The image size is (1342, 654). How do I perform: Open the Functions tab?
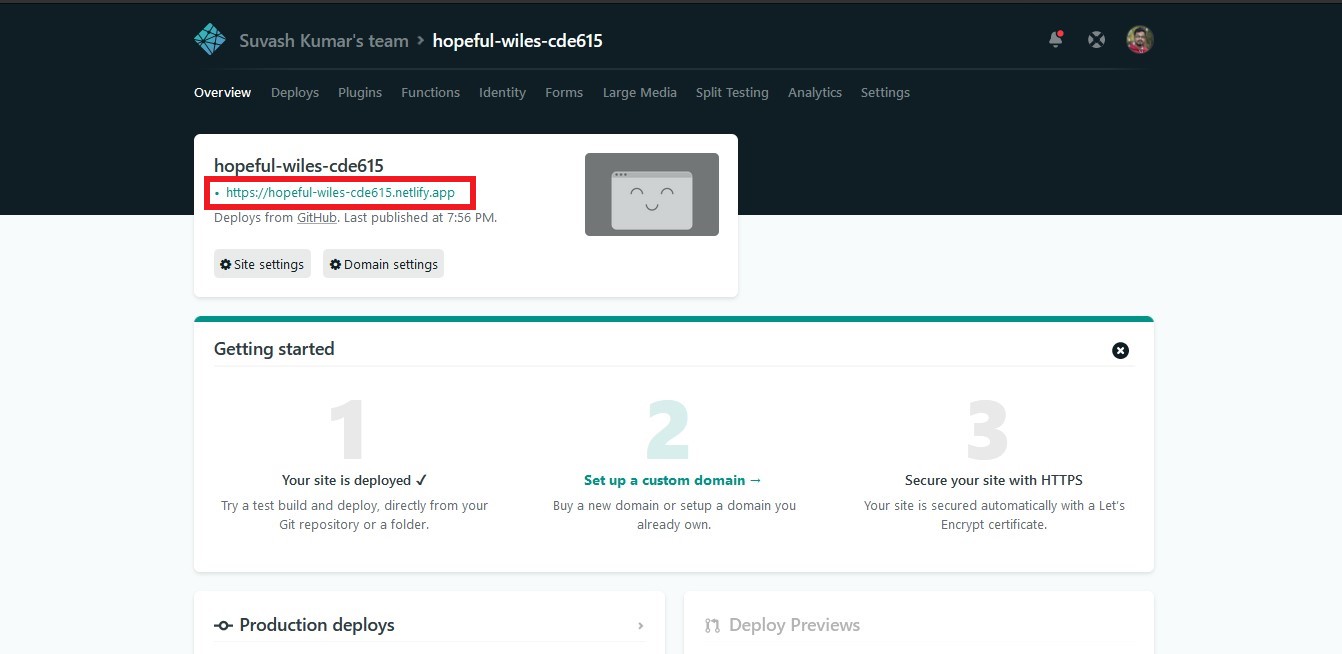(x=431, y=92)
